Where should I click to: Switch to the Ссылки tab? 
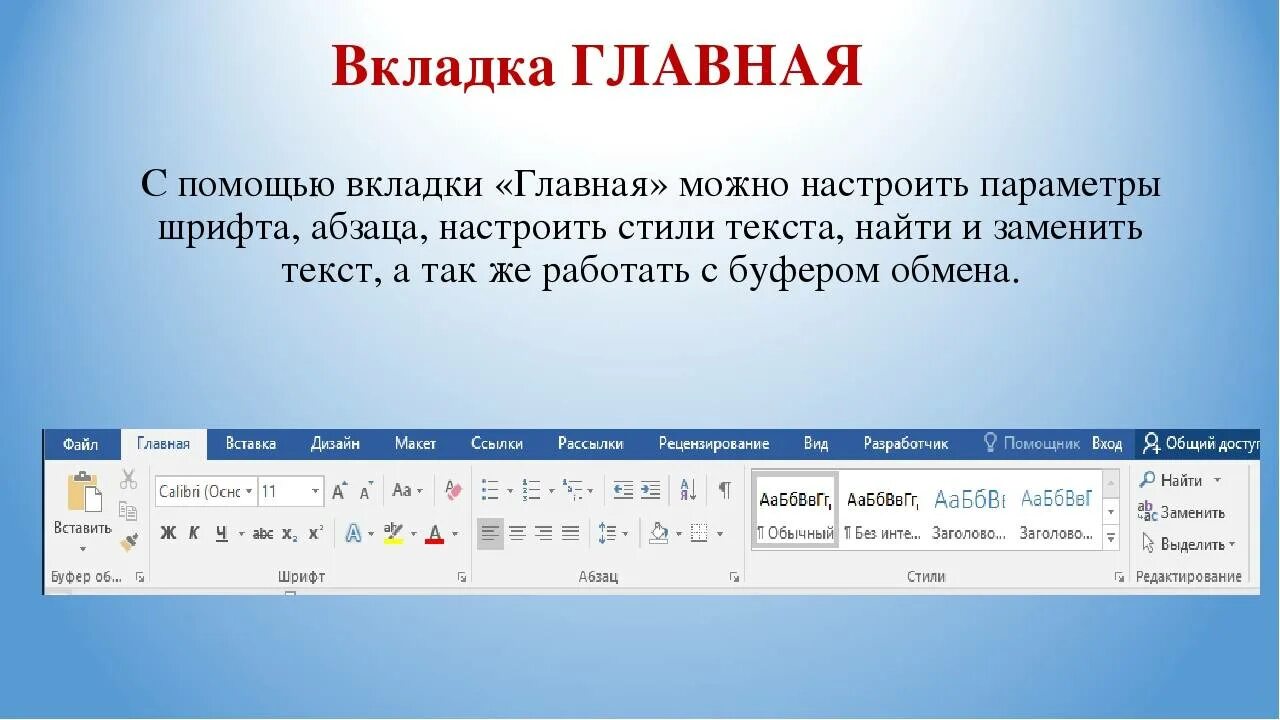[x=497, y=444]
